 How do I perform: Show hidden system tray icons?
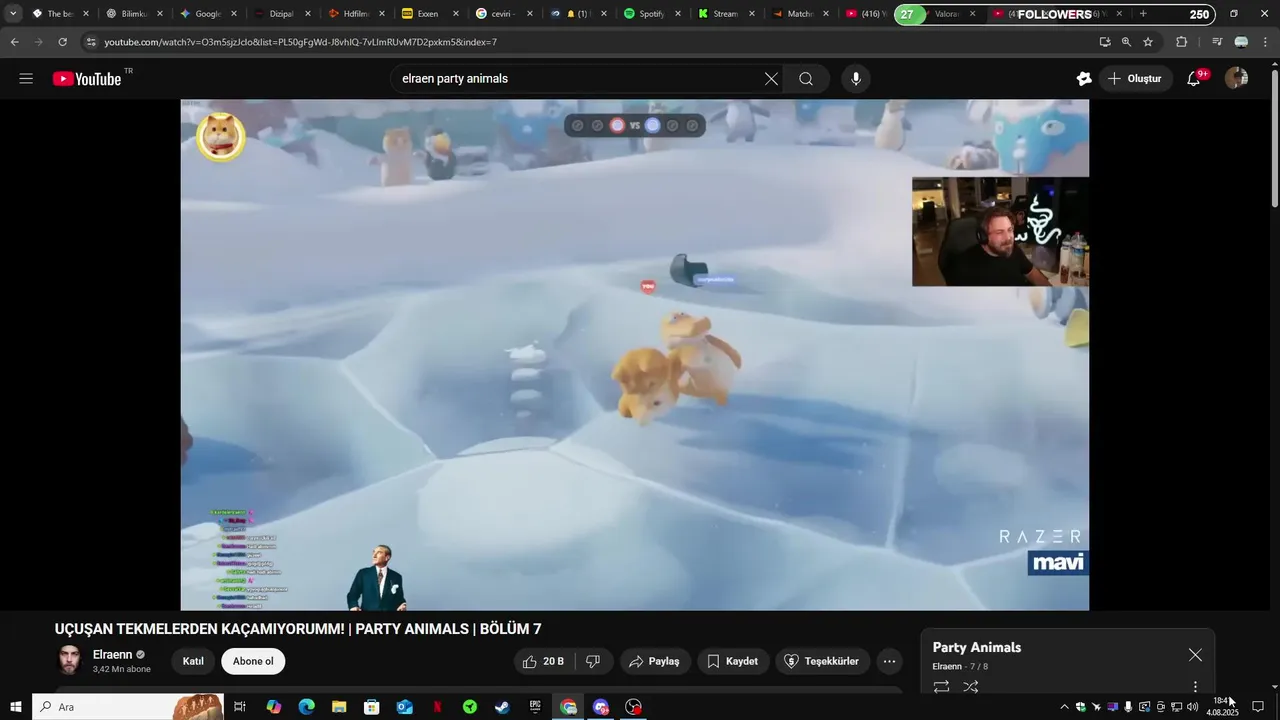[x=1064, y=707]
